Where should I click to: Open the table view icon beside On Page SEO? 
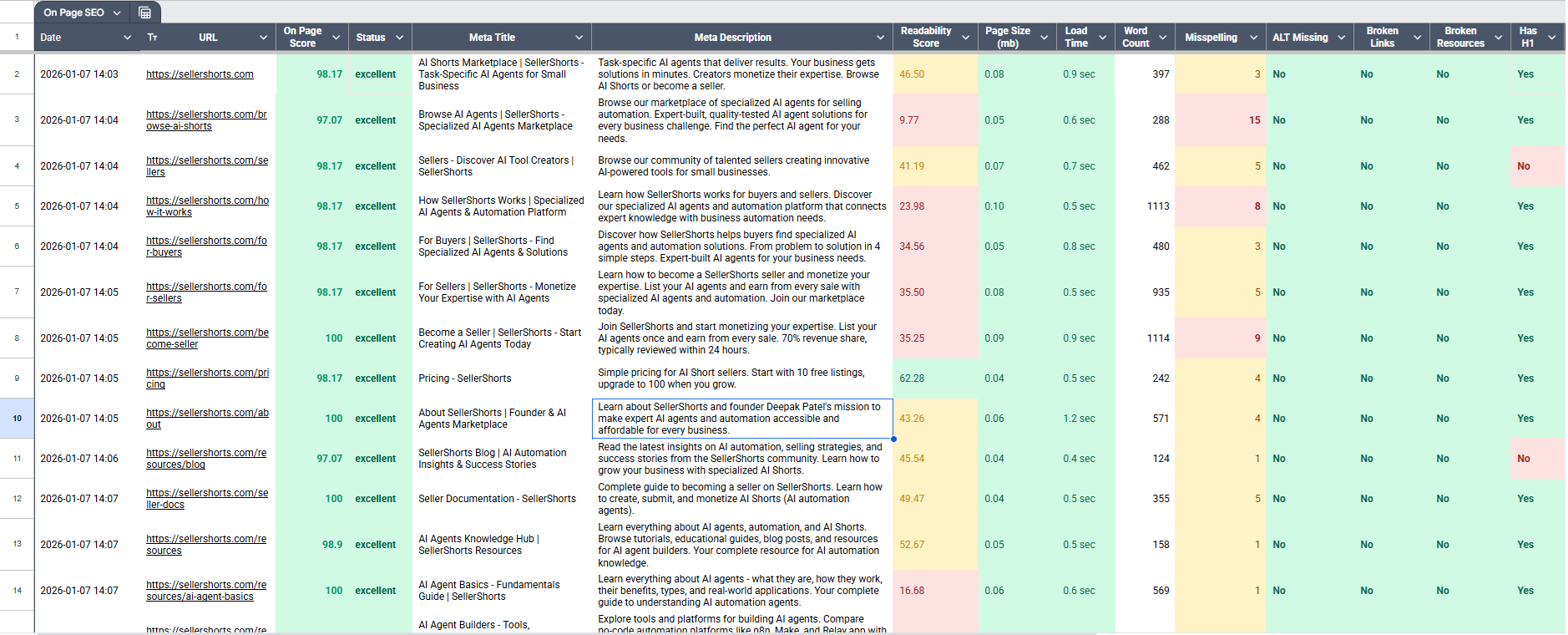(144, 13)
